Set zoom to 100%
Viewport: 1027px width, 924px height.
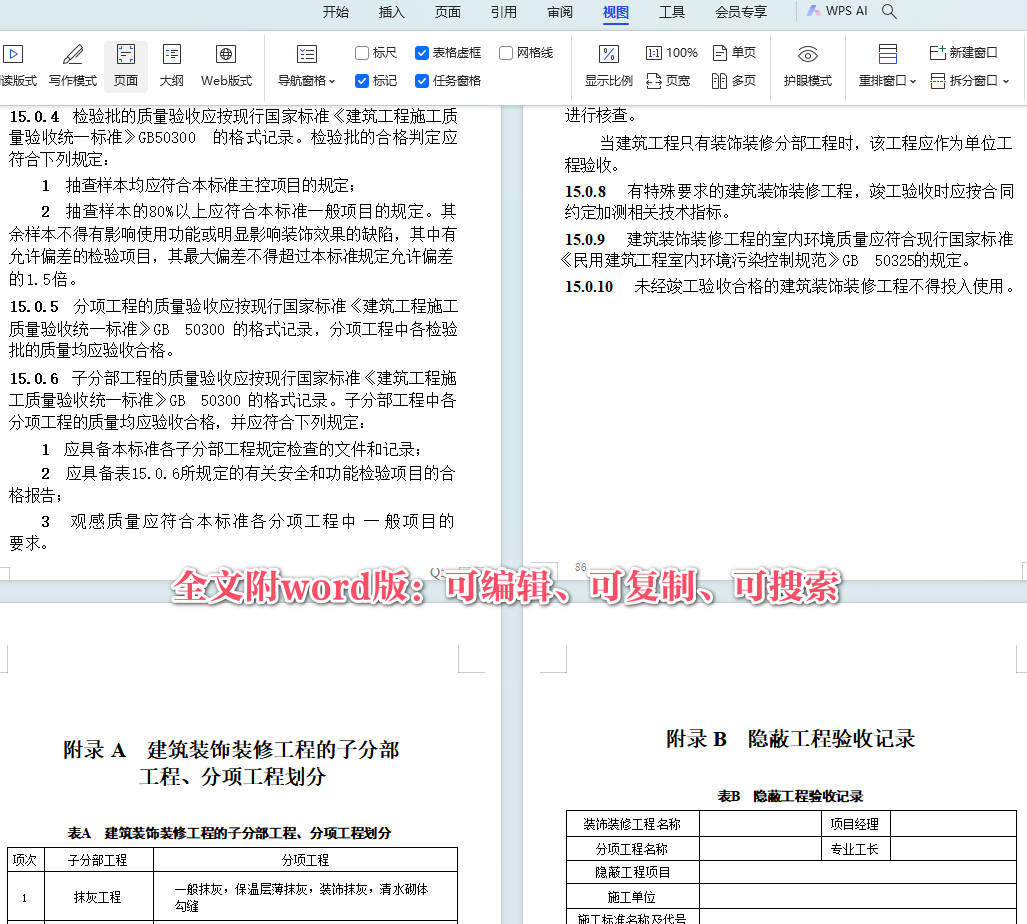[x=672, y=53]
